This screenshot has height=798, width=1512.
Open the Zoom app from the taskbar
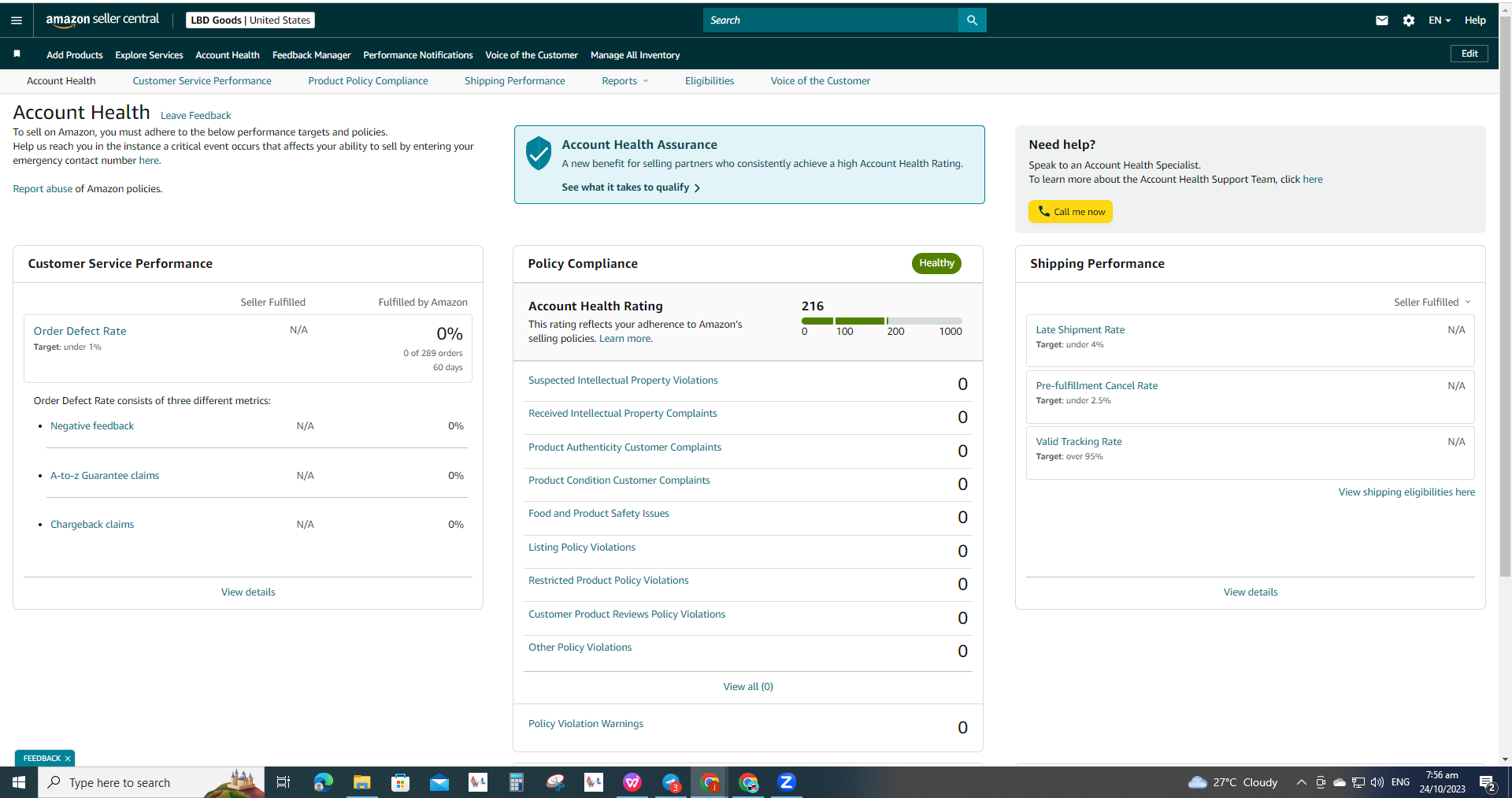787,782
